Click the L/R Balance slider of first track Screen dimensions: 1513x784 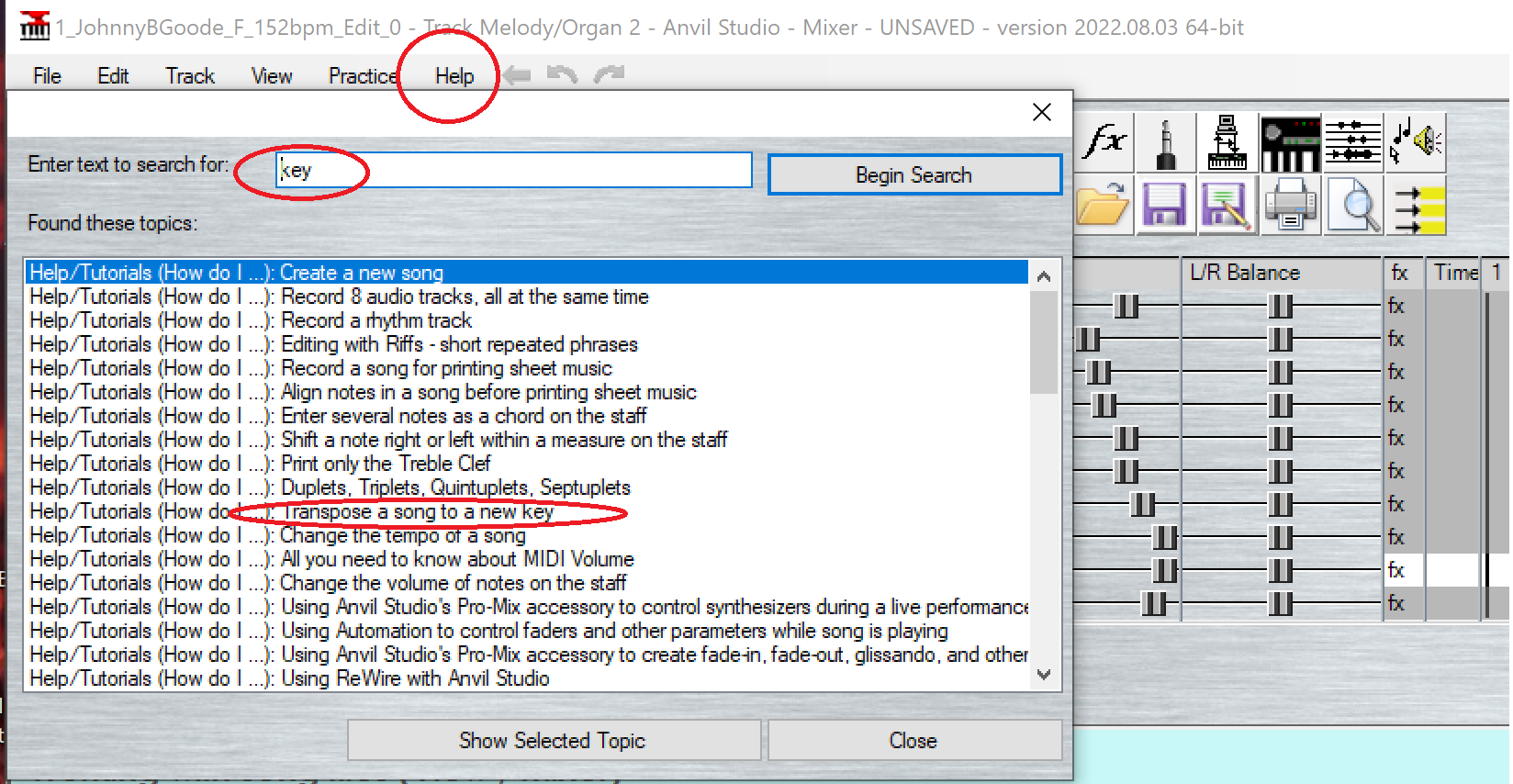[x=1280, y=306]
